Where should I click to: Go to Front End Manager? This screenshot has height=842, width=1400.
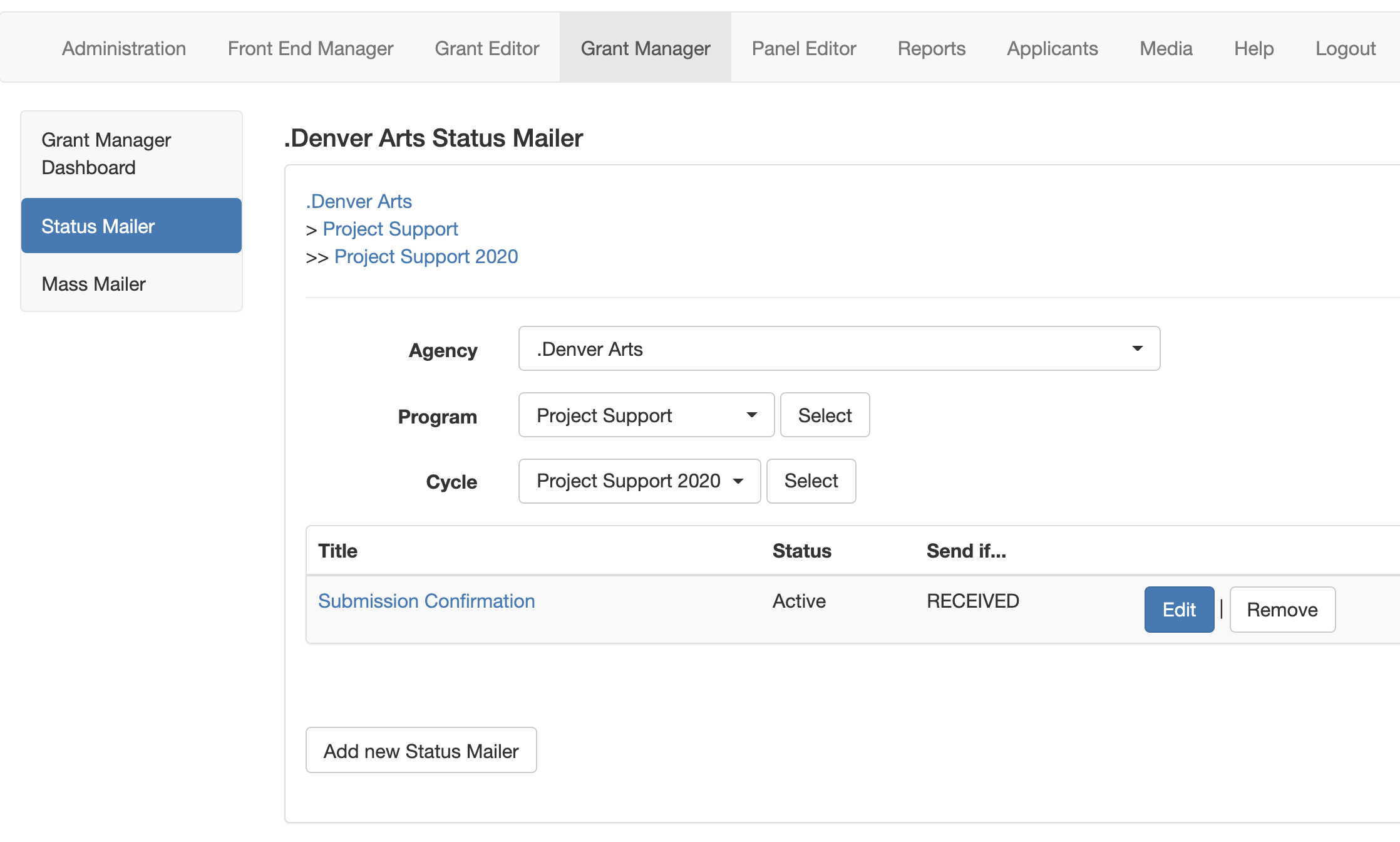pyautogui.click(x=311, y=48)
